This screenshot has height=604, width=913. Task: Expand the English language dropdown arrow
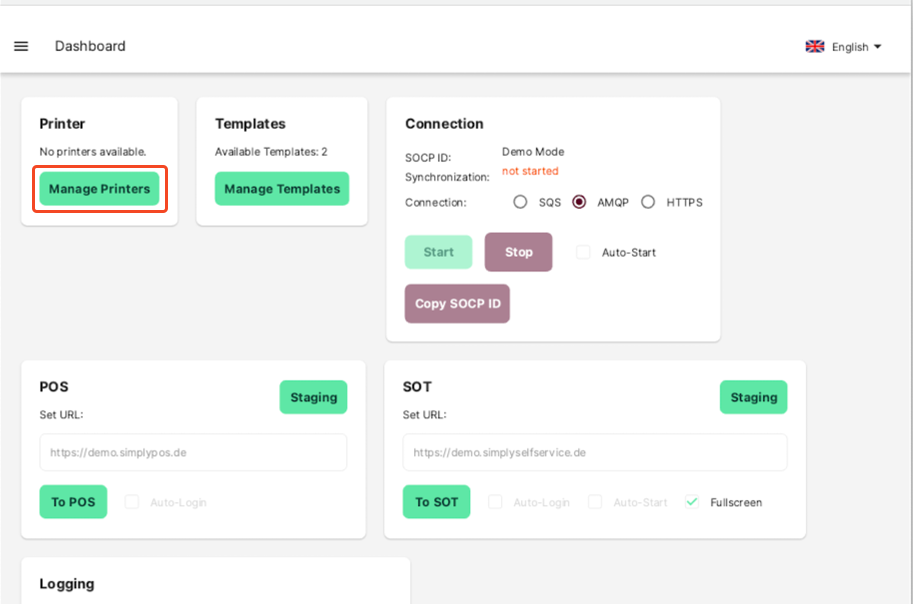tap(878, 46)
